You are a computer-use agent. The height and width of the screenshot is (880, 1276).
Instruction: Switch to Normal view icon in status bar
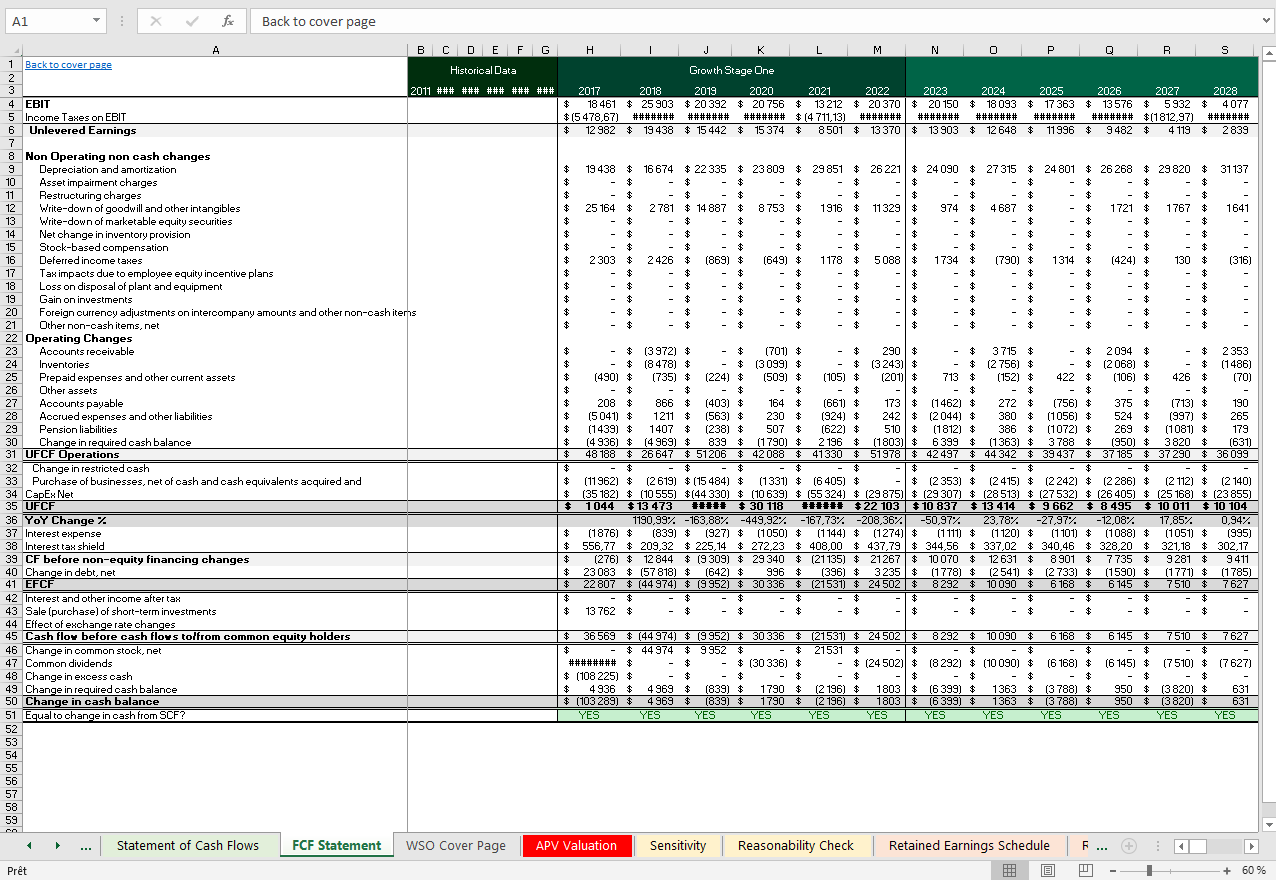pos(1010,871)
